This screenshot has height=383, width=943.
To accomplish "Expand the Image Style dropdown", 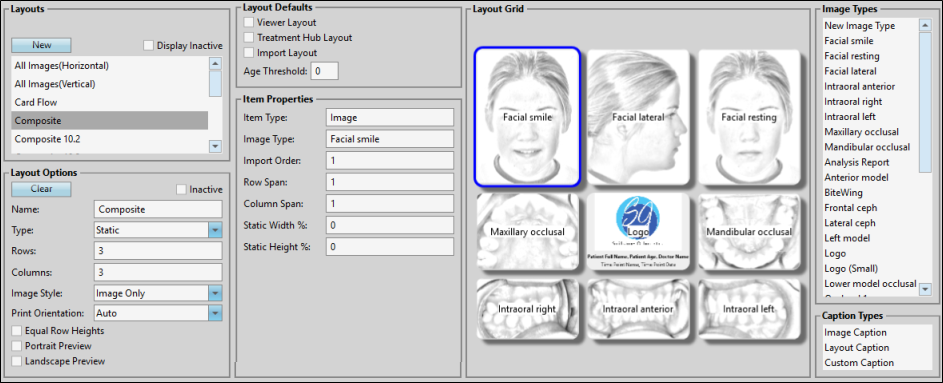I will pyautogui.click(x=158, y=293).
